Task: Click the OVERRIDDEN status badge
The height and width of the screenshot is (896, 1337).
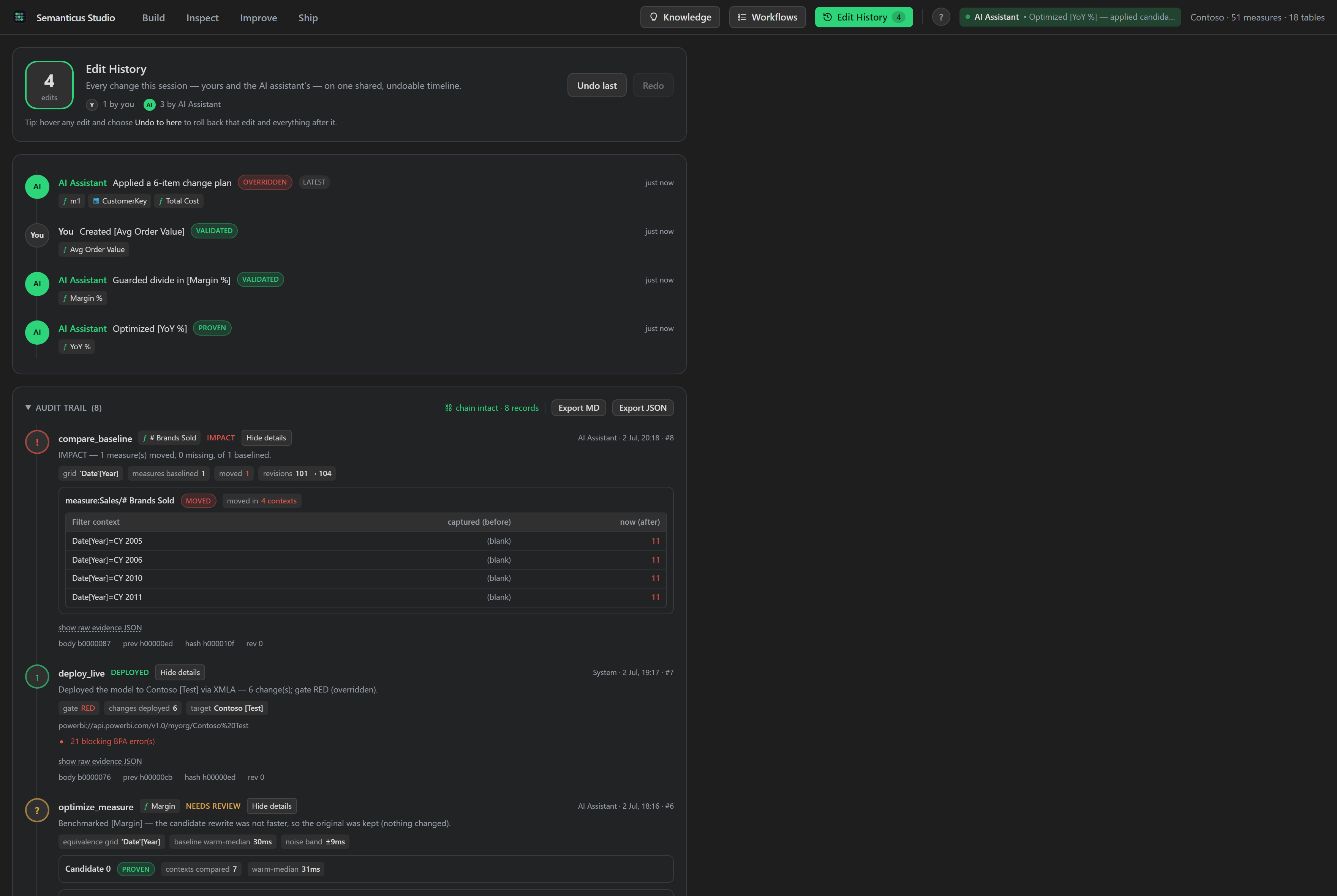Action: coord(265,182)
